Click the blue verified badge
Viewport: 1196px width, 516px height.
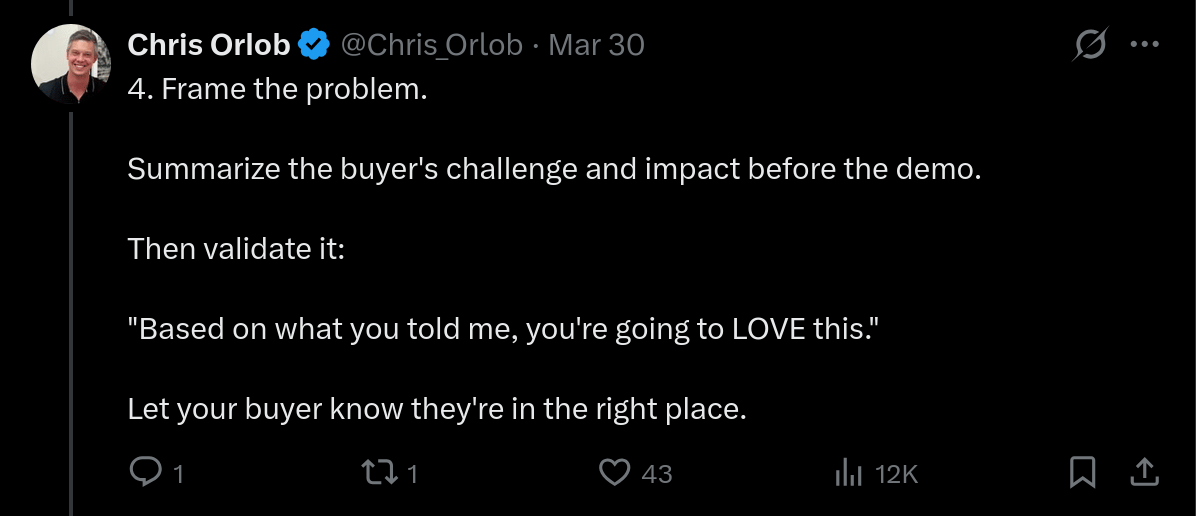(x=316, y=45)
